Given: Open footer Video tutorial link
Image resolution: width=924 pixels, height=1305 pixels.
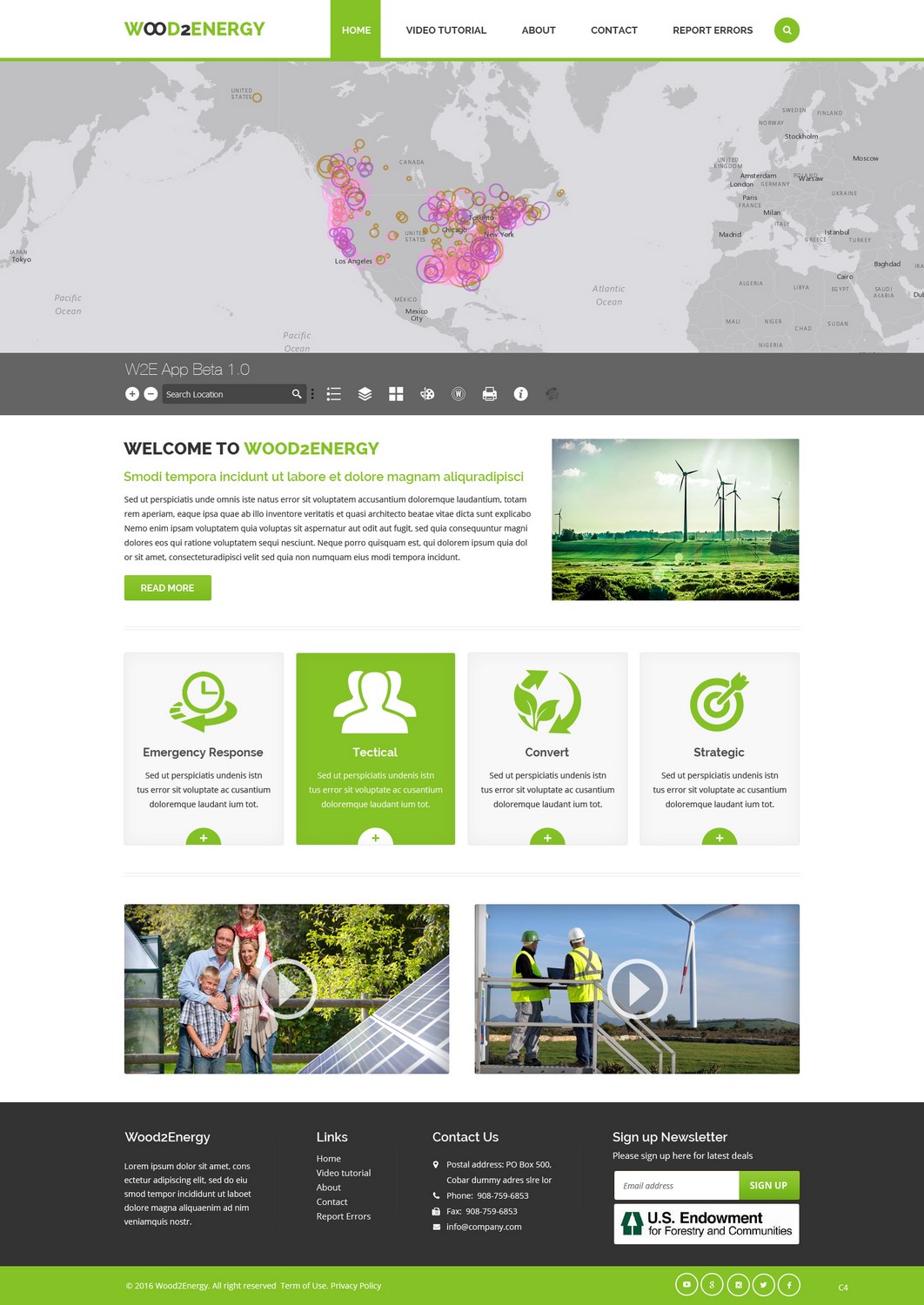Looking at the screenshot, I should (344, 1173).
